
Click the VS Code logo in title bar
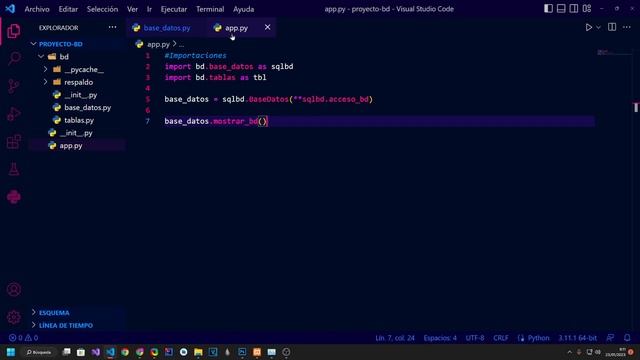click(10, 9)
